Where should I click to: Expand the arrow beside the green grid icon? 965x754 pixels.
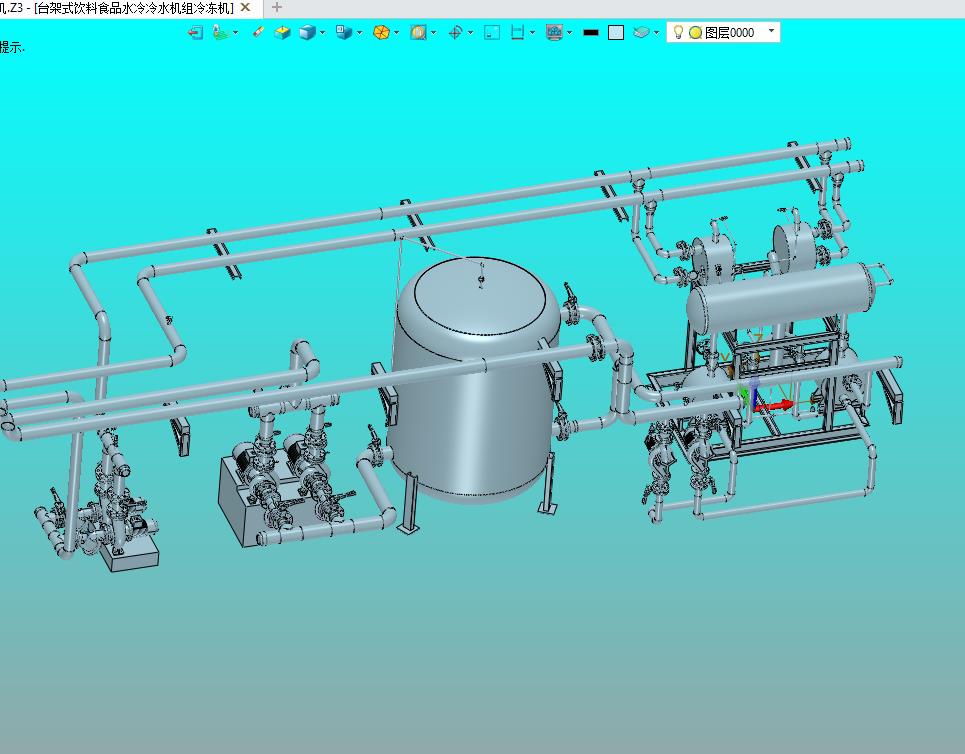[x=236, y=33]
